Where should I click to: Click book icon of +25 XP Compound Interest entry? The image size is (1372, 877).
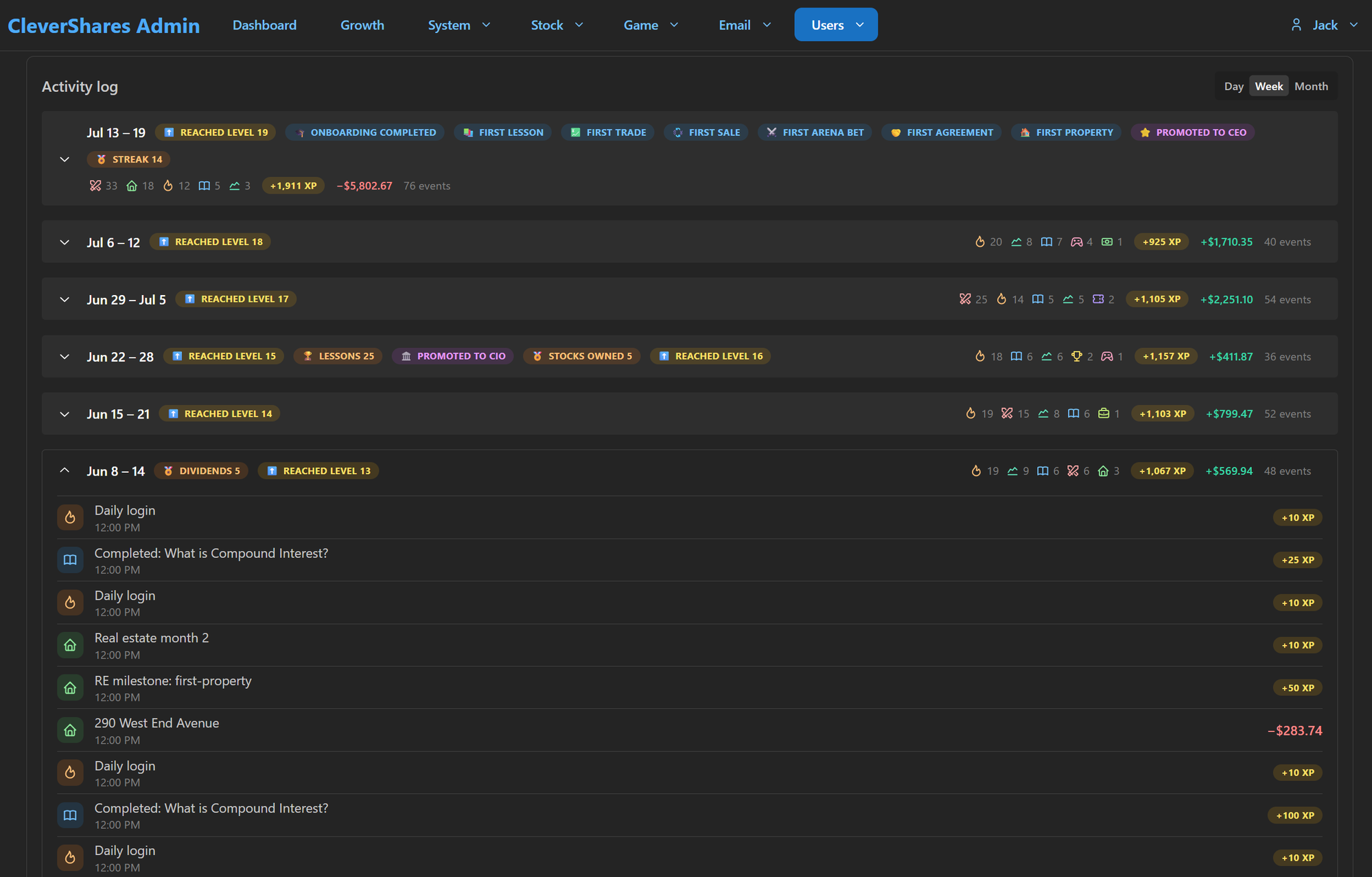coord(70,561)
